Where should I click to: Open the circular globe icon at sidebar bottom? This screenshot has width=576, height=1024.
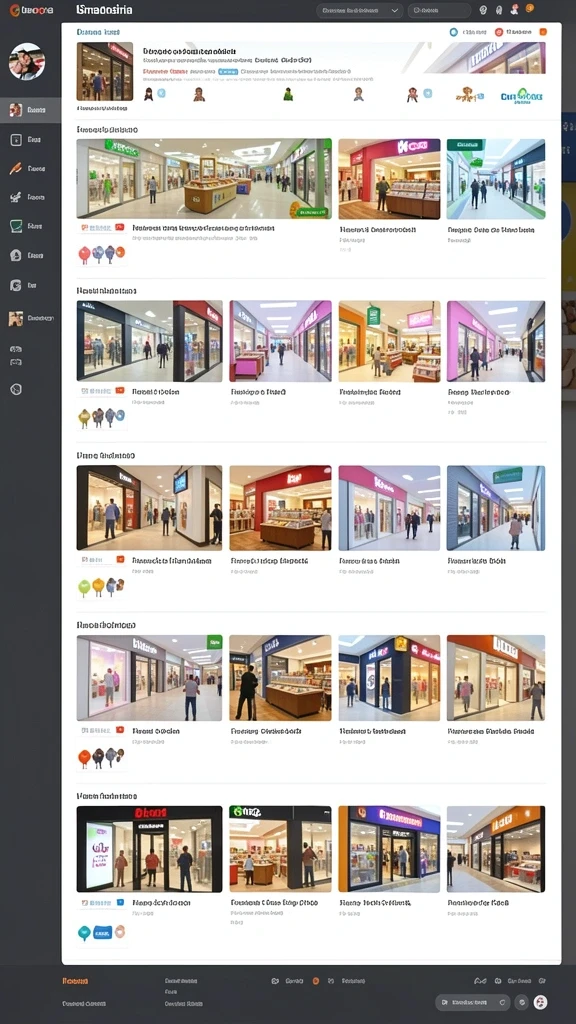click(x=16, y=389)
